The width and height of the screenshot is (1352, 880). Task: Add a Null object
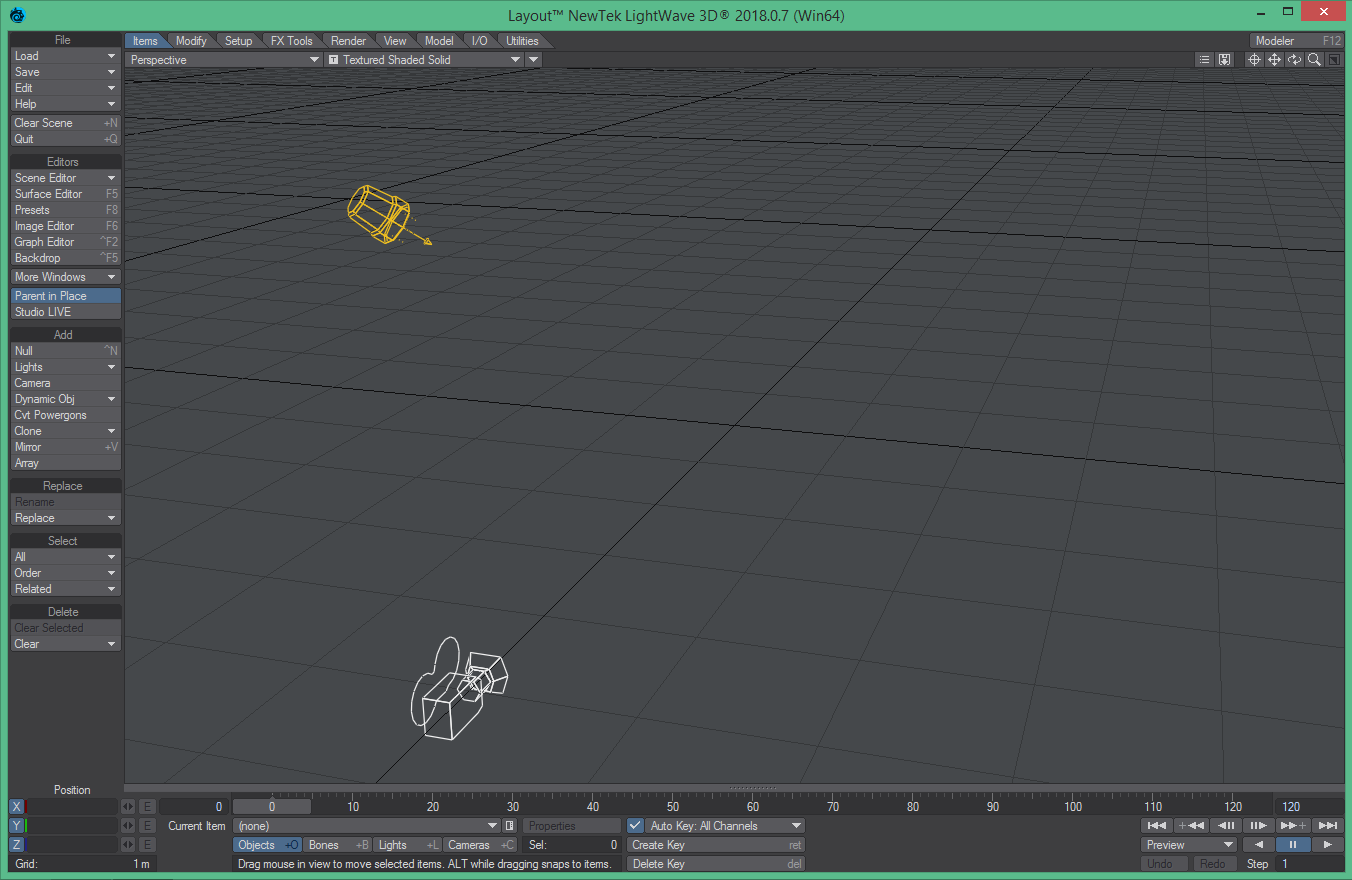(66, 351)
